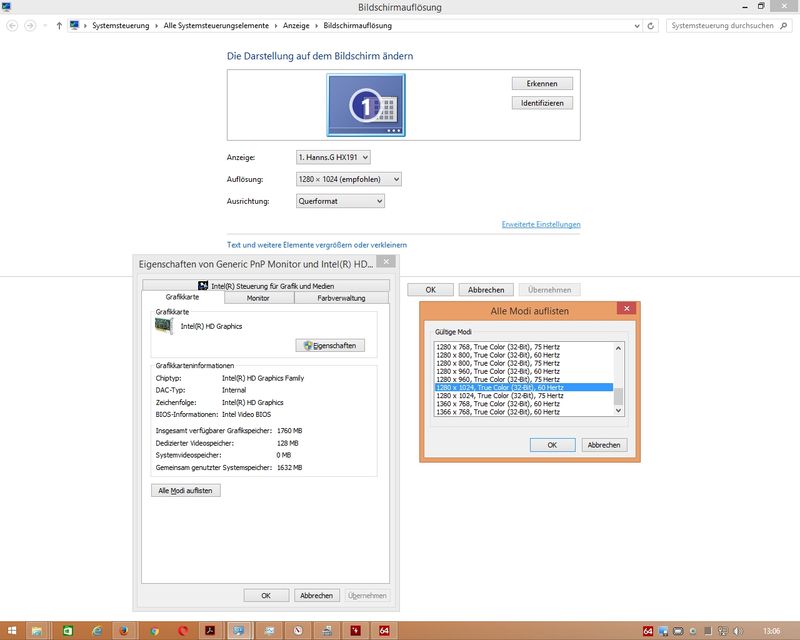
Task: Select the Grafikkarte tab
Action: 183,297
